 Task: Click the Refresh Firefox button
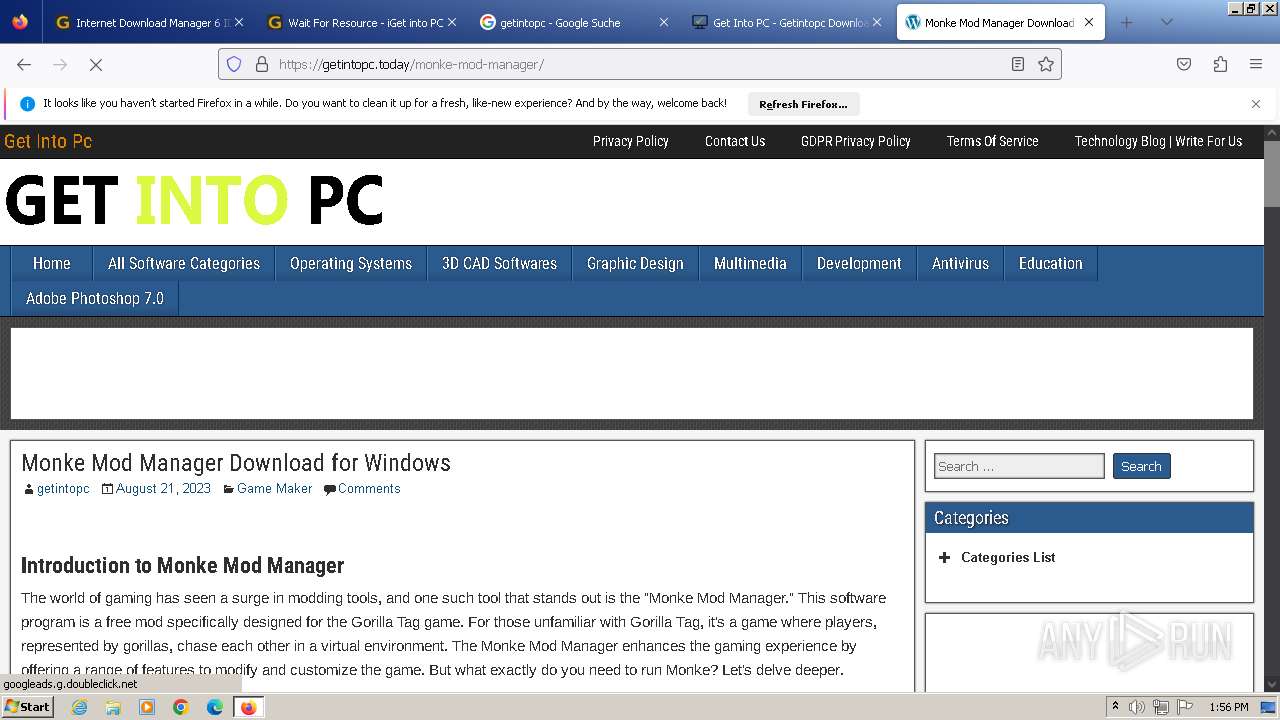803,104
